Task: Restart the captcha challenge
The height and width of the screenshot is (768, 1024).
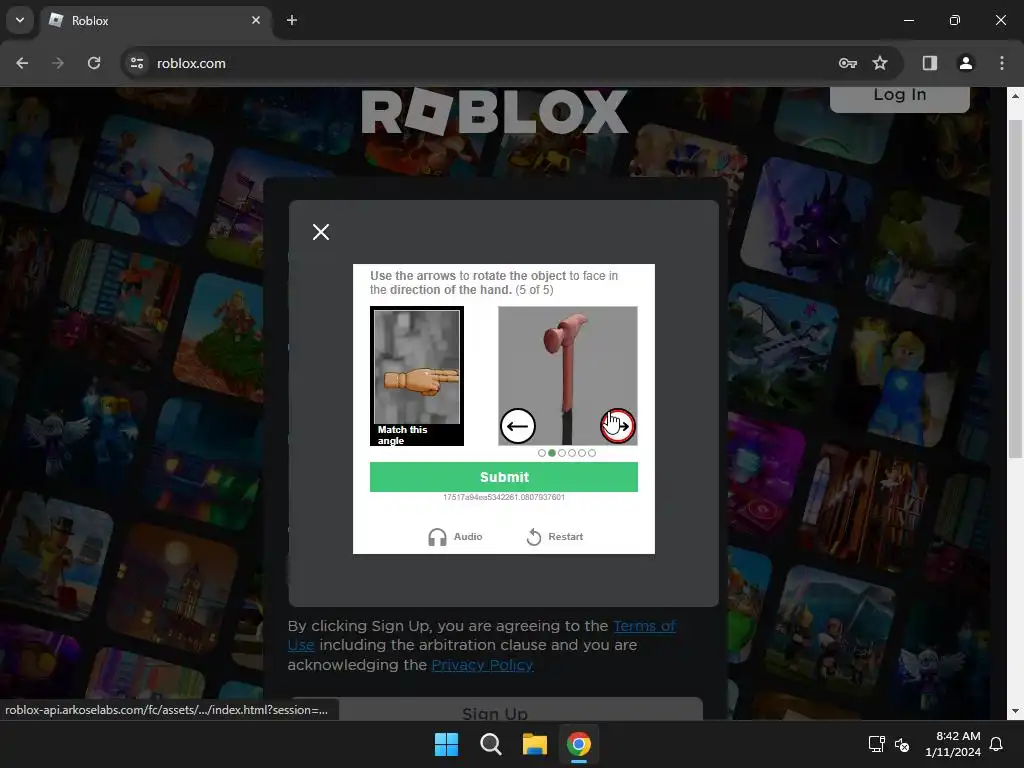Action: pos(554,537)
